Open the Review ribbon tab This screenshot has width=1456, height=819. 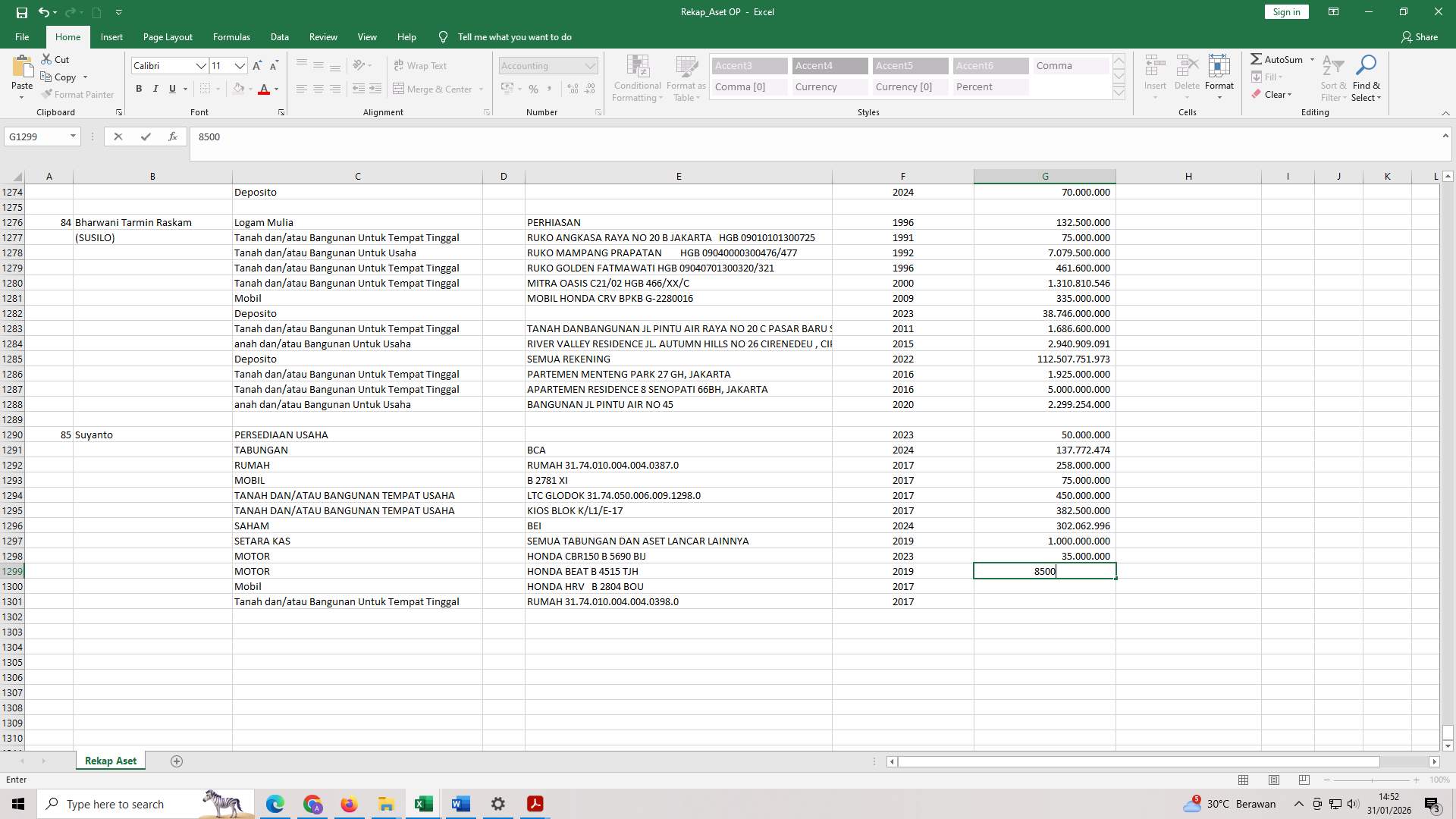(x=323, y=36)
